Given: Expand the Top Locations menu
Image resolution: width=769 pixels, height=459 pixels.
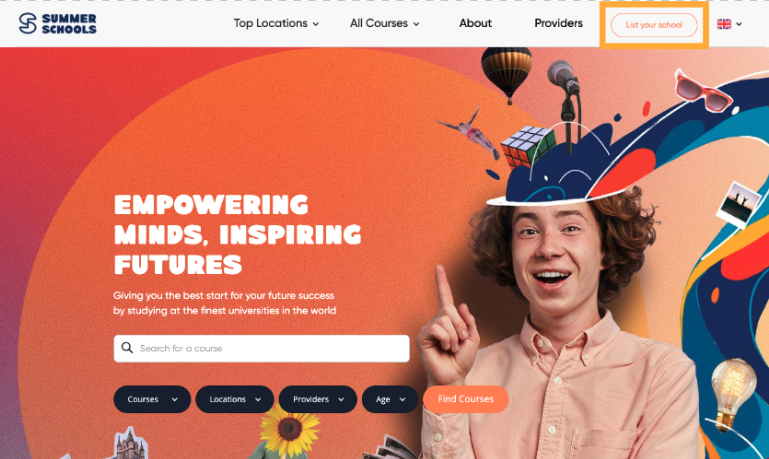Looking at the screenshot, I should tap(276, 24).
